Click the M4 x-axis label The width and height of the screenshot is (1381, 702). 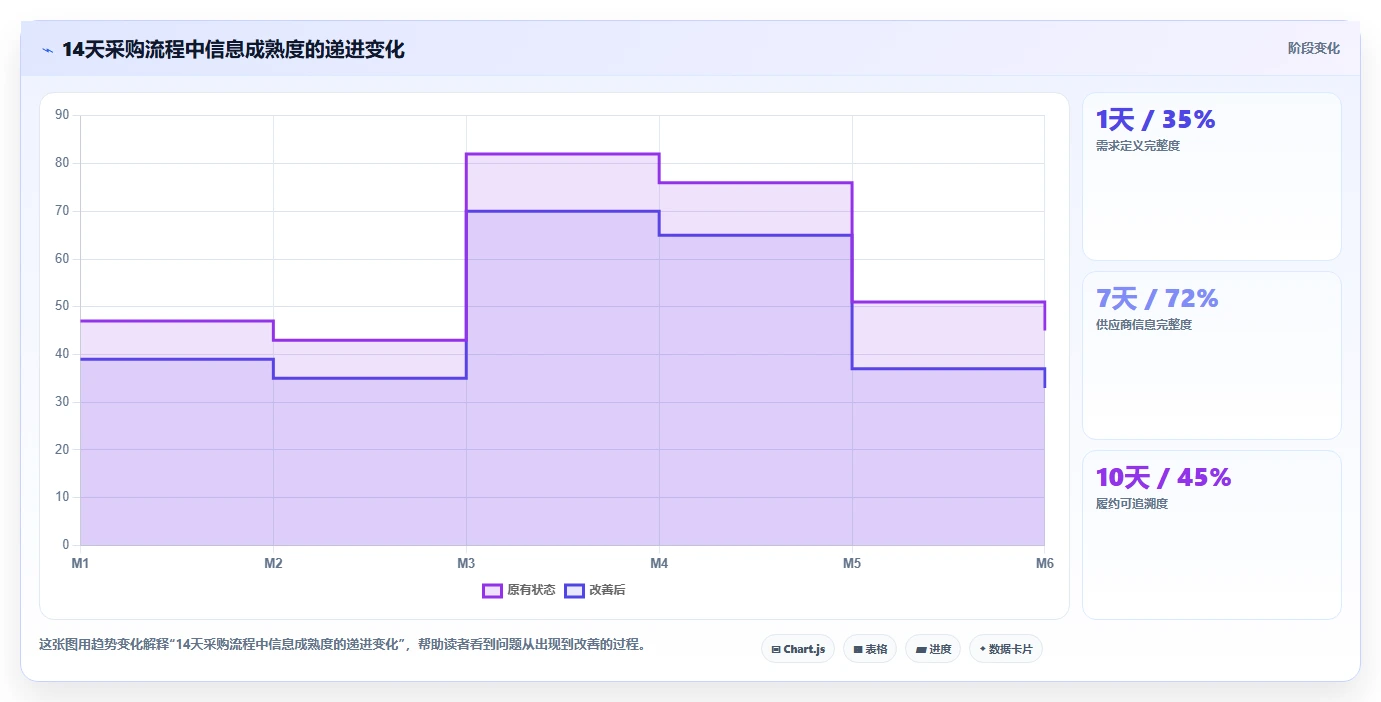click(659, 563)
